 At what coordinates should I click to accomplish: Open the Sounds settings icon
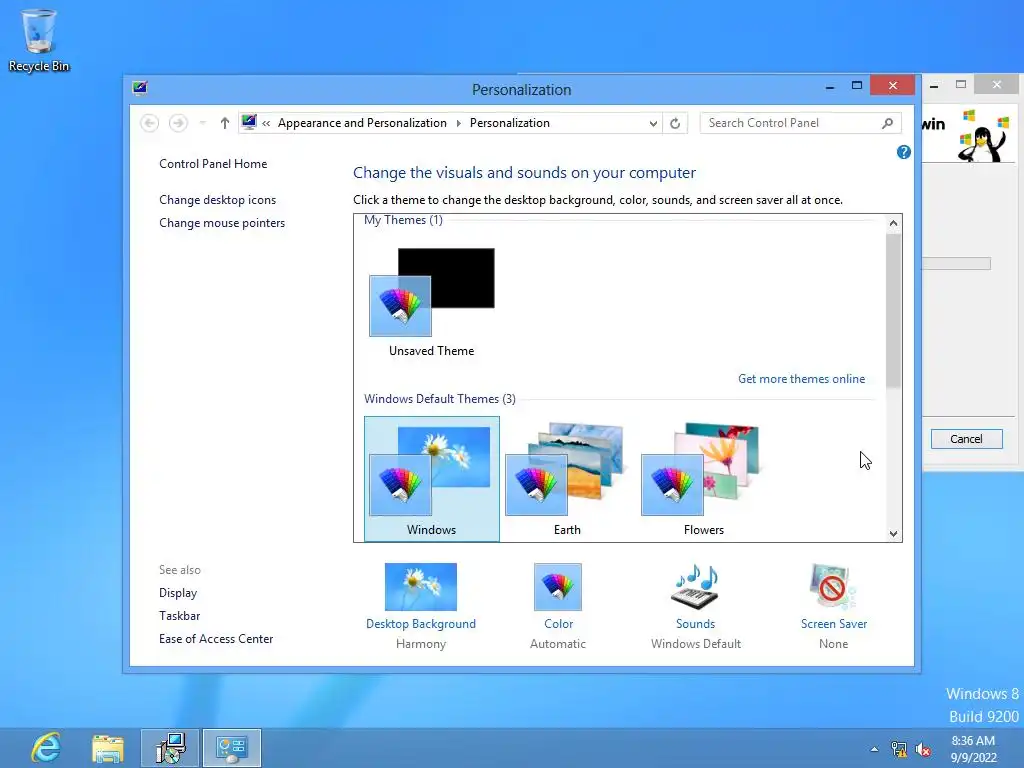pyautogui.click(x=696, y=586)
